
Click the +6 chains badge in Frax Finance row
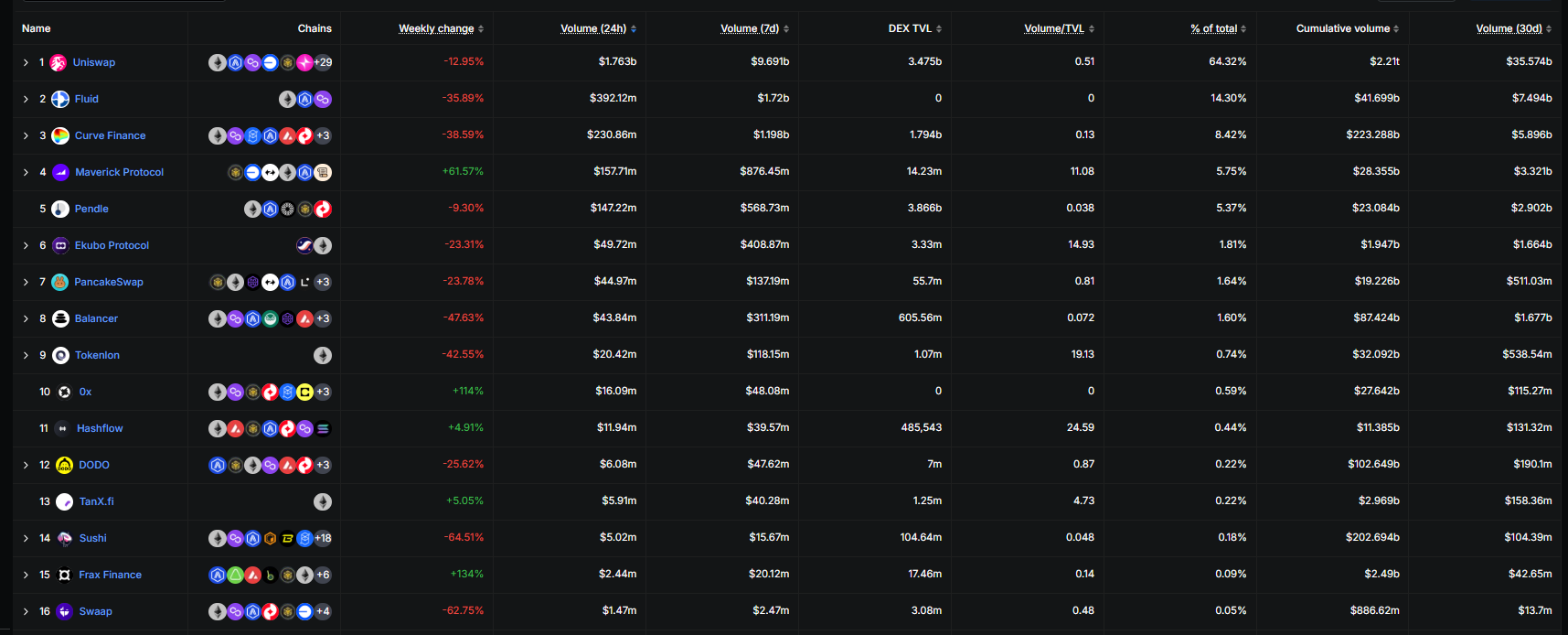point(323,575)
